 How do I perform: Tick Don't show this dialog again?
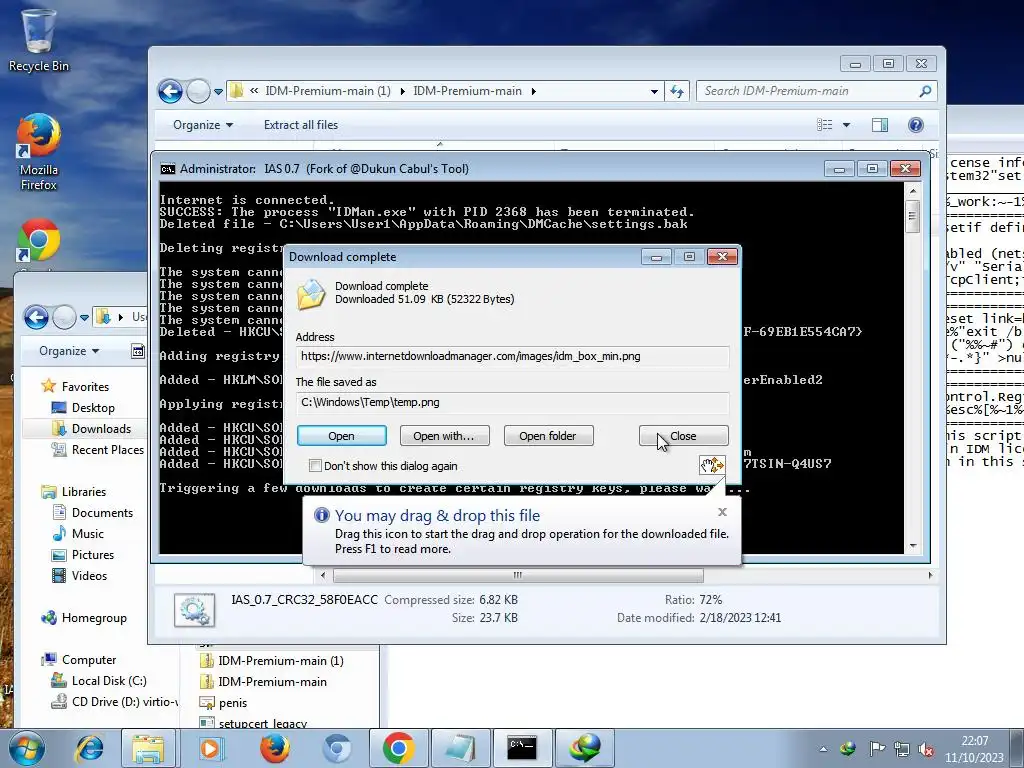pyautogui.click(x=315, y=466)
